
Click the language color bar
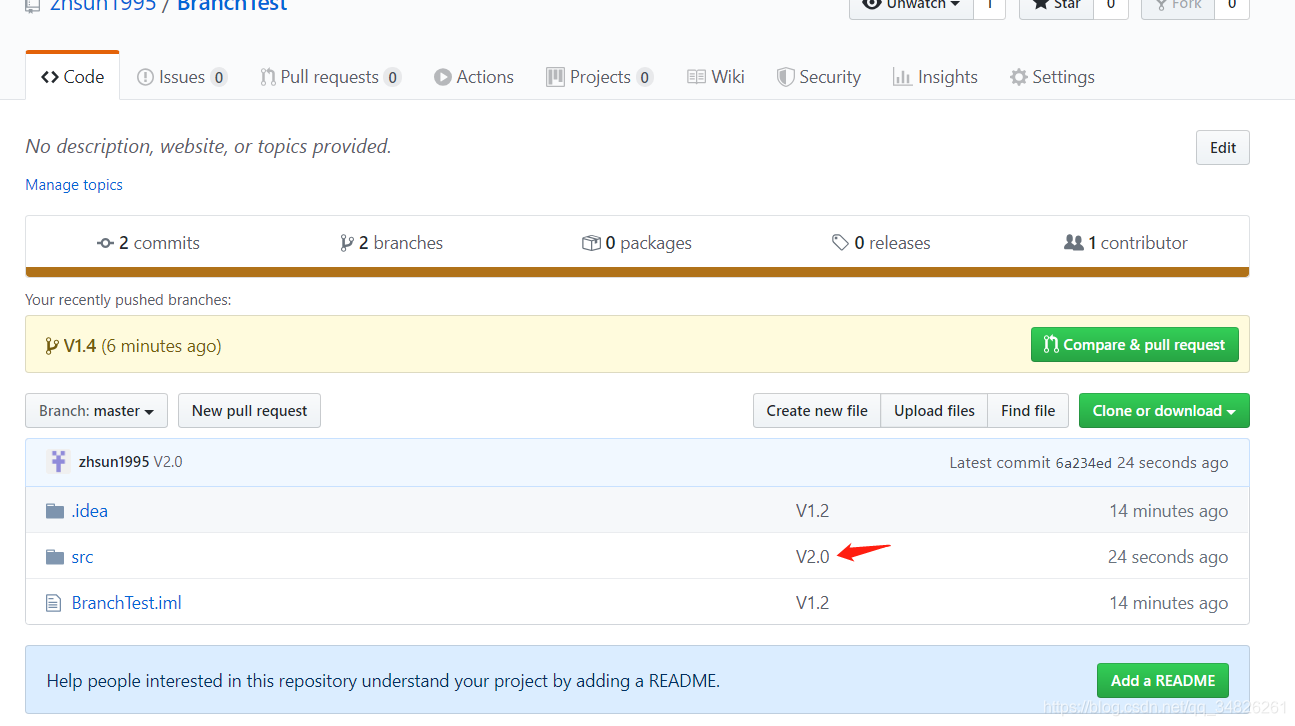click(637, 272)
